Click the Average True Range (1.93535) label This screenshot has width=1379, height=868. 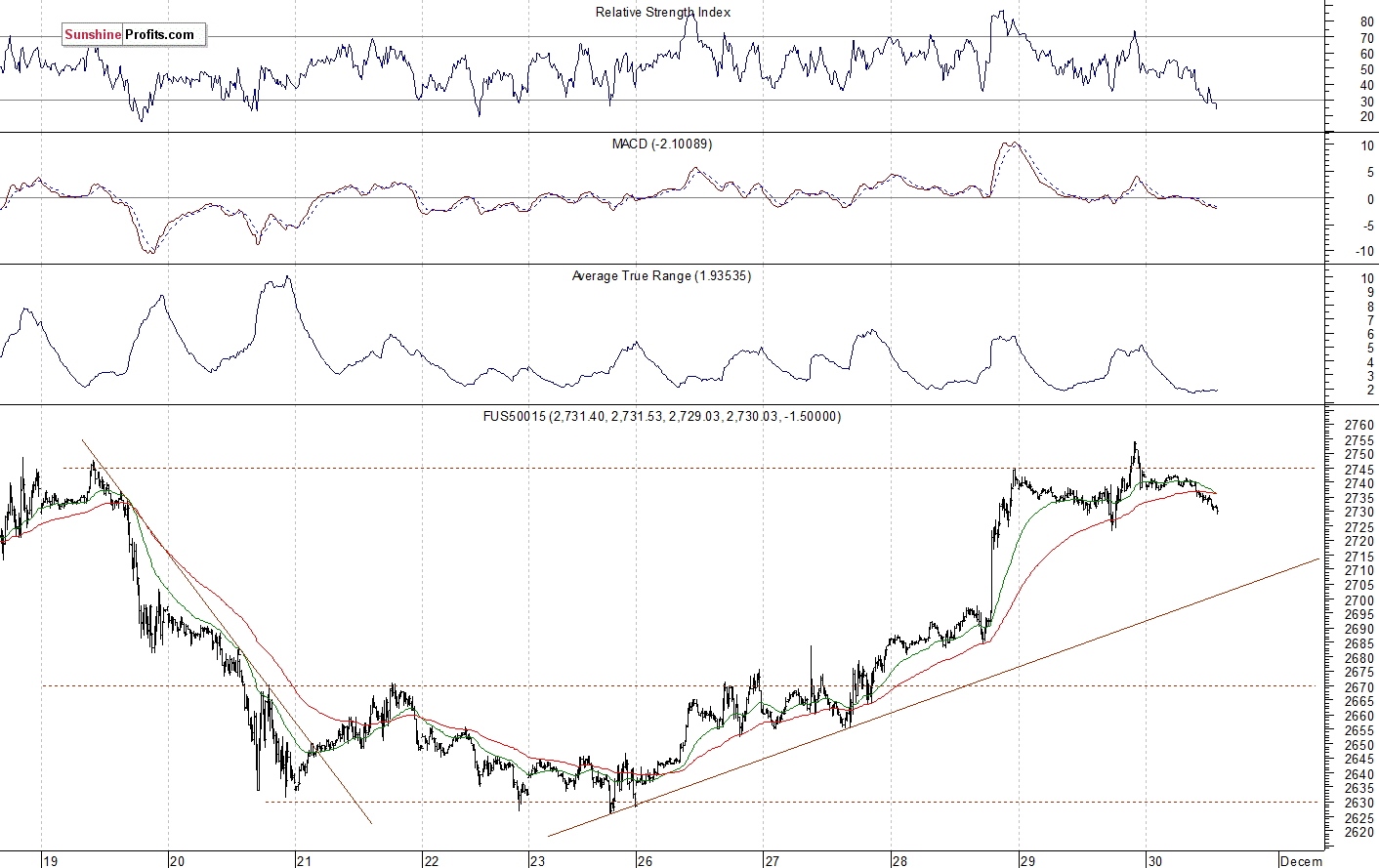coord(661,276)
